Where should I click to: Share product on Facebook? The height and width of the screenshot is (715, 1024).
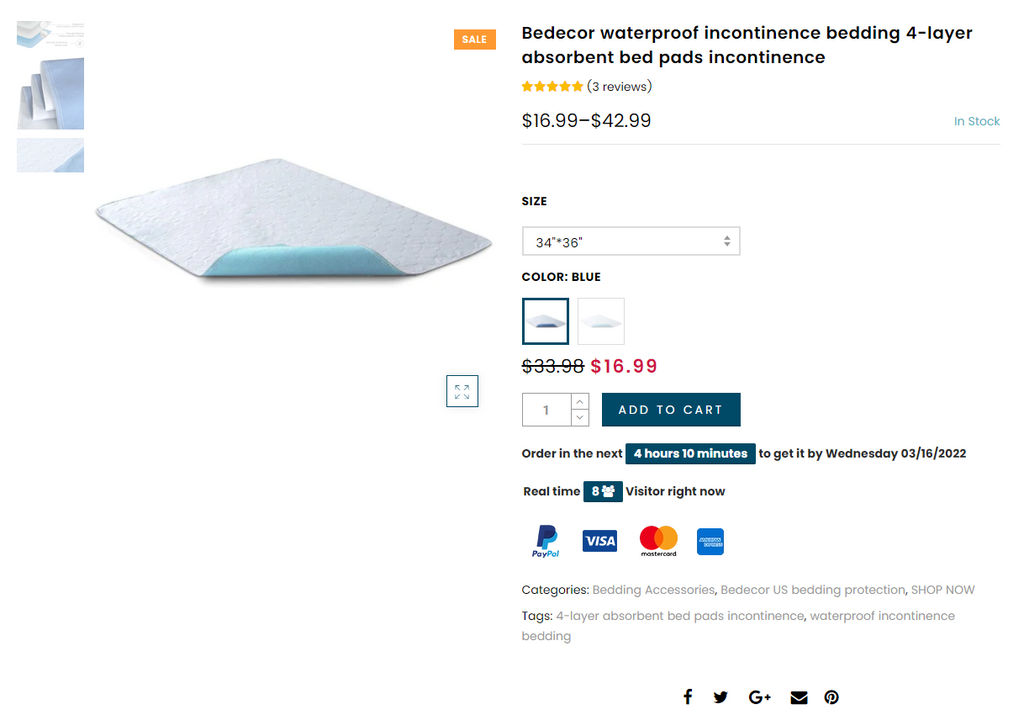click(x=688, y=697)
